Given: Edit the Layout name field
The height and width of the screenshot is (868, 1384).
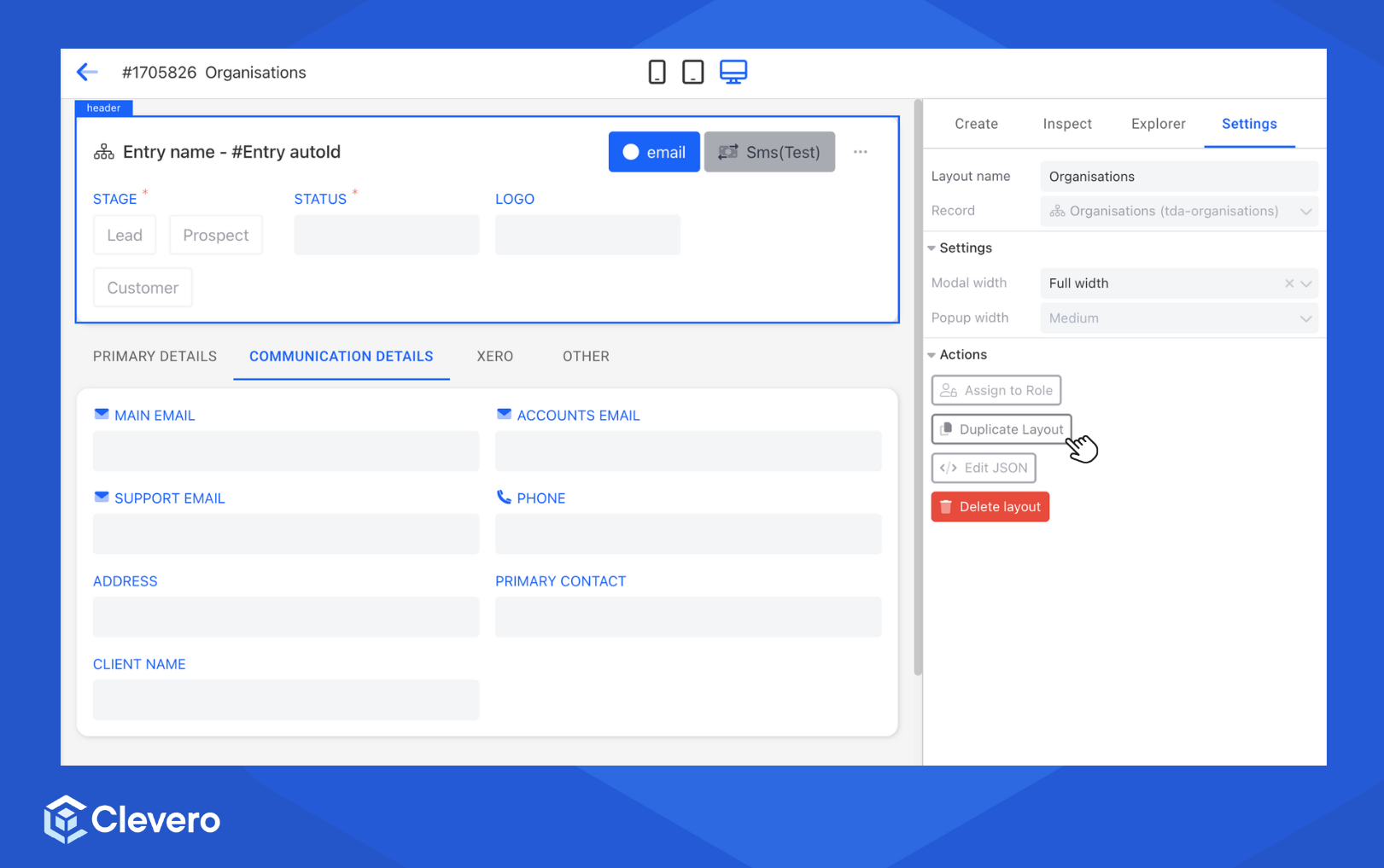Looking at the screenshot, I should [x=1178, y=177].
